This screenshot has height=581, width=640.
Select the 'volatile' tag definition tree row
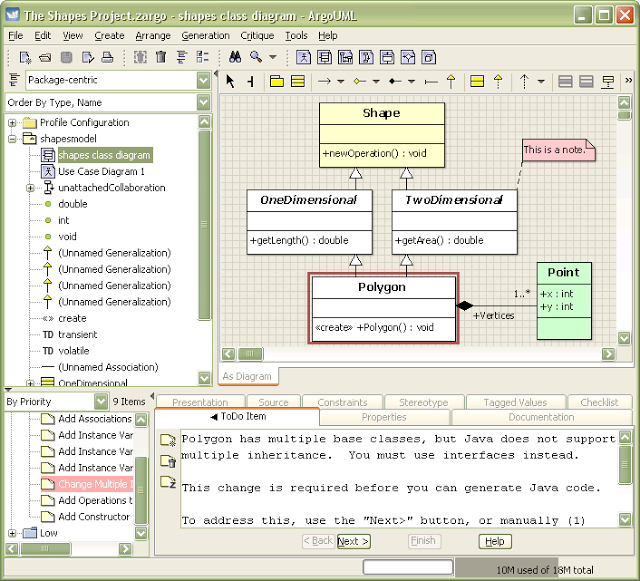[66, 351]
